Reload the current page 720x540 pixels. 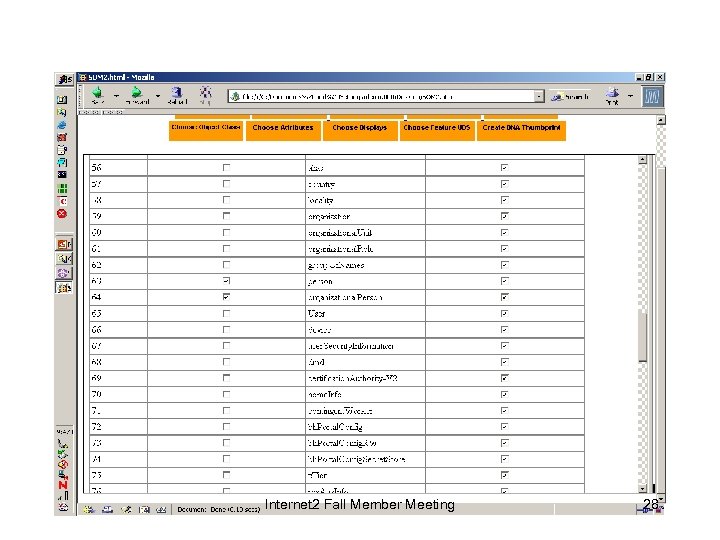[177, 93]
